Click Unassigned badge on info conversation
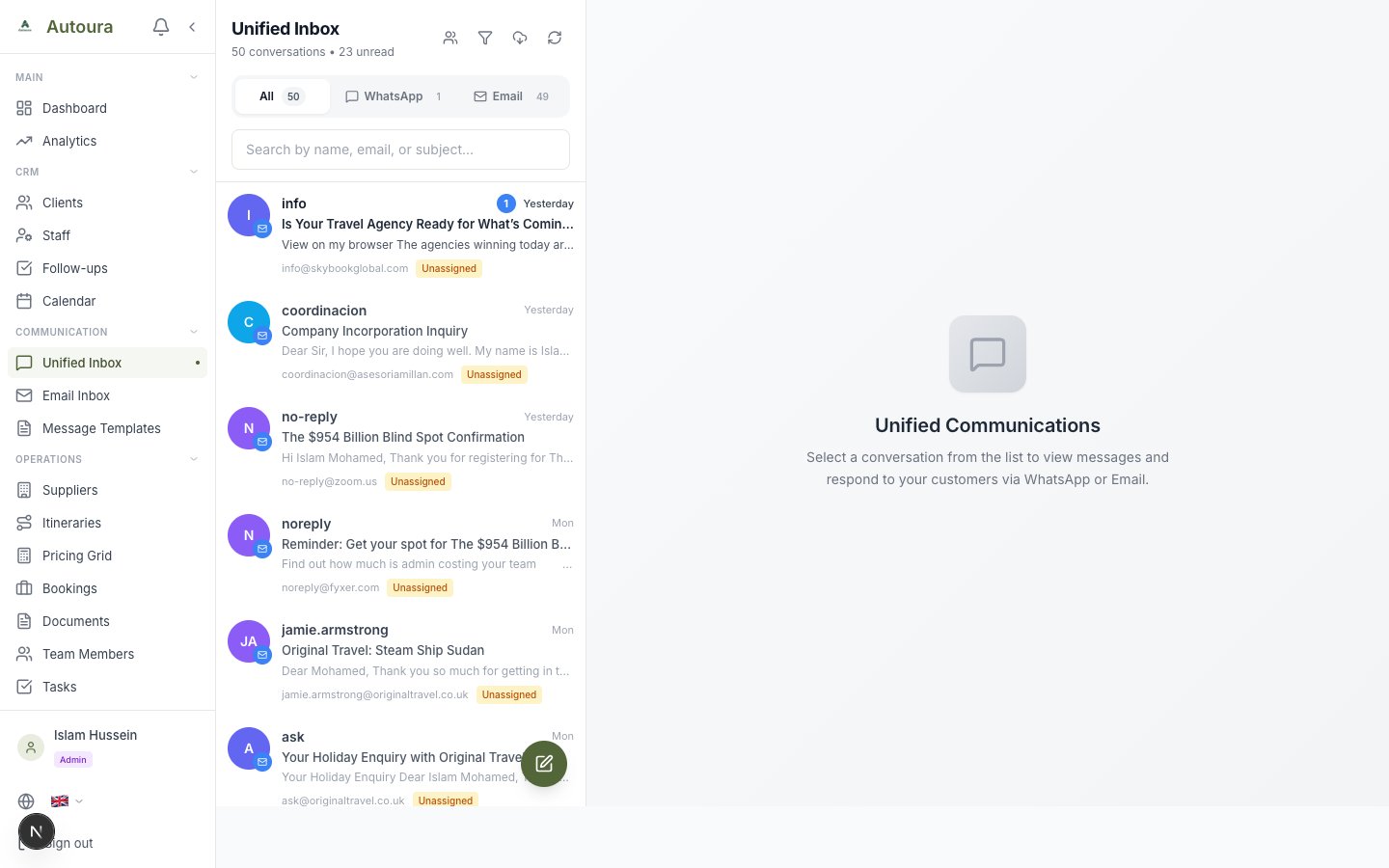1389x868 pixels. [x=449, y=268]
